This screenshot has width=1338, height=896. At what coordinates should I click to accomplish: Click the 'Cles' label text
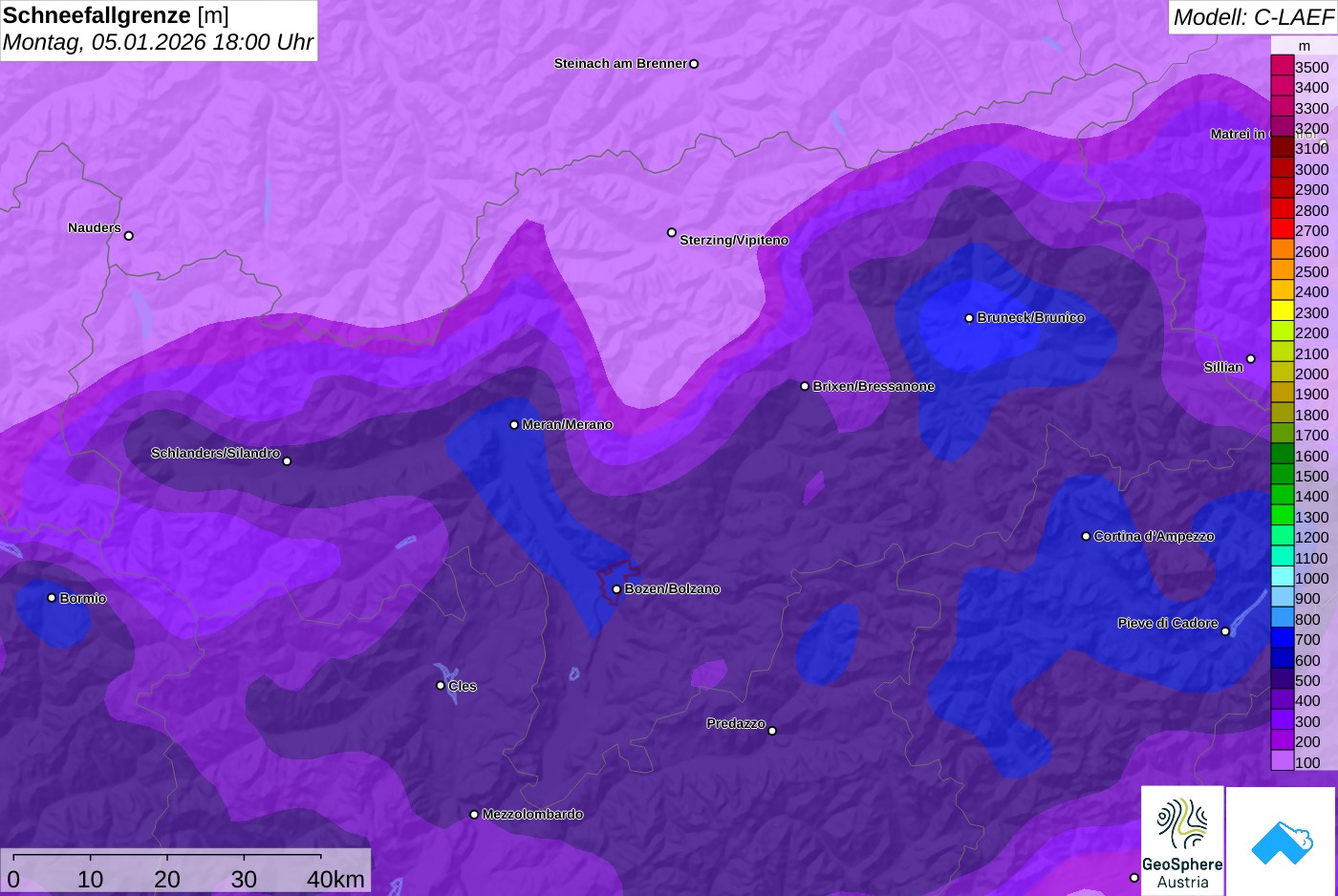click(463, 686)
